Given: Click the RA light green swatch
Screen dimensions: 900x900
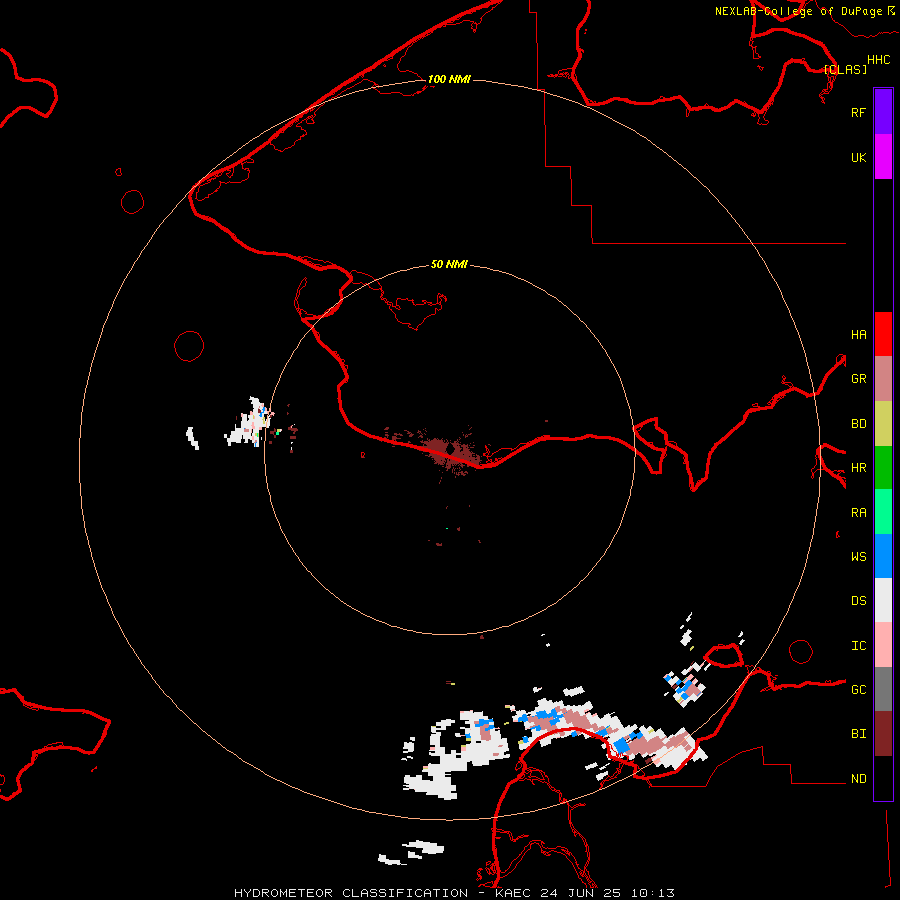Looking at the screenshot, I should [883, 512].
